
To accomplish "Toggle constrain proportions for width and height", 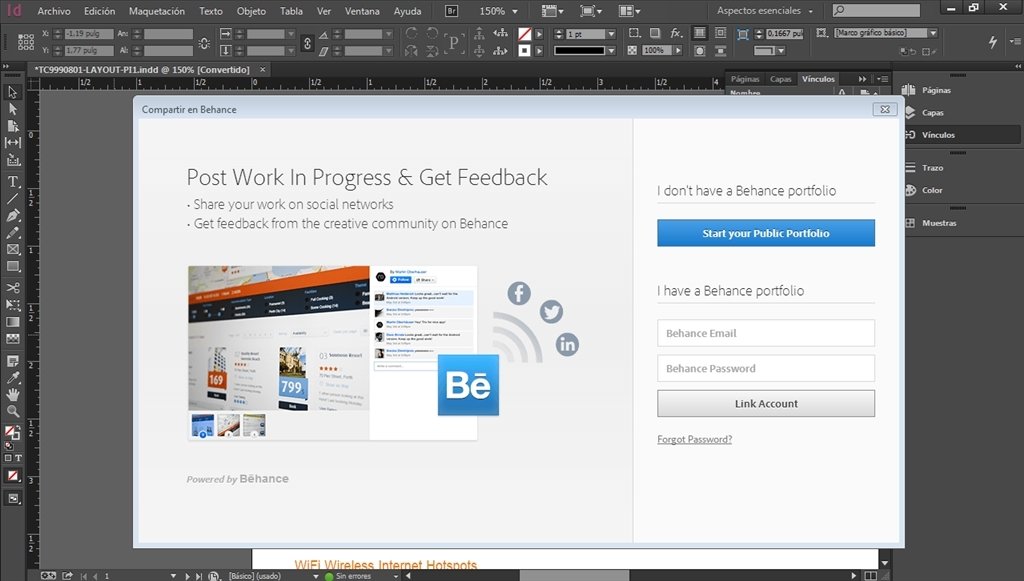I will pyautogui.click(x=204, y=43).
